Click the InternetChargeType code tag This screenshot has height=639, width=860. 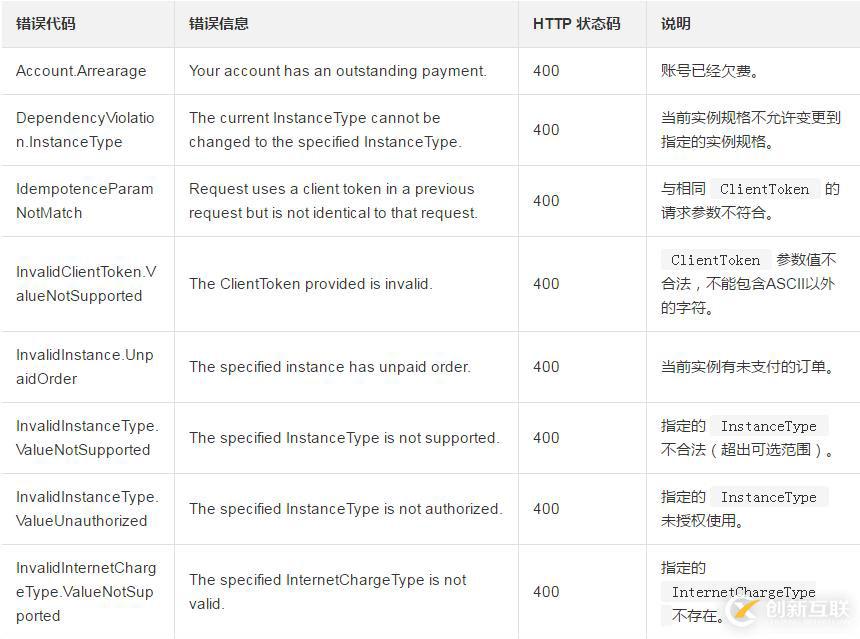744,592
